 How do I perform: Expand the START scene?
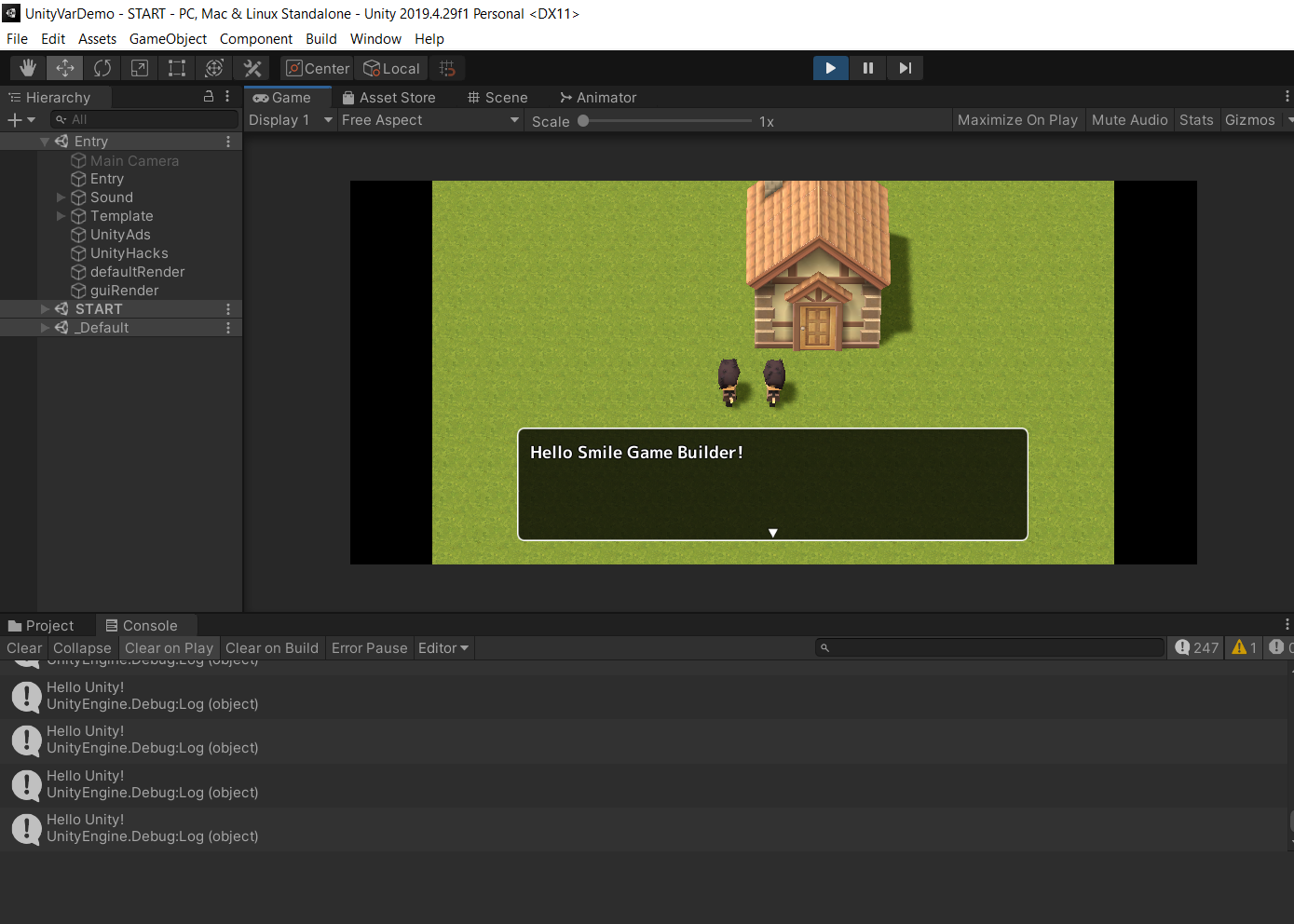pos(45,309)
